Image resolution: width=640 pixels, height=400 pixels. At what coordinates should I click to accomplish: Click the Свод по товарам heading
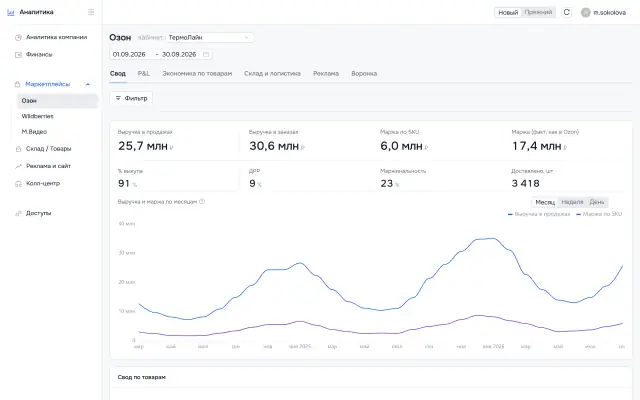pyautogui.click(x=142, y=378)
